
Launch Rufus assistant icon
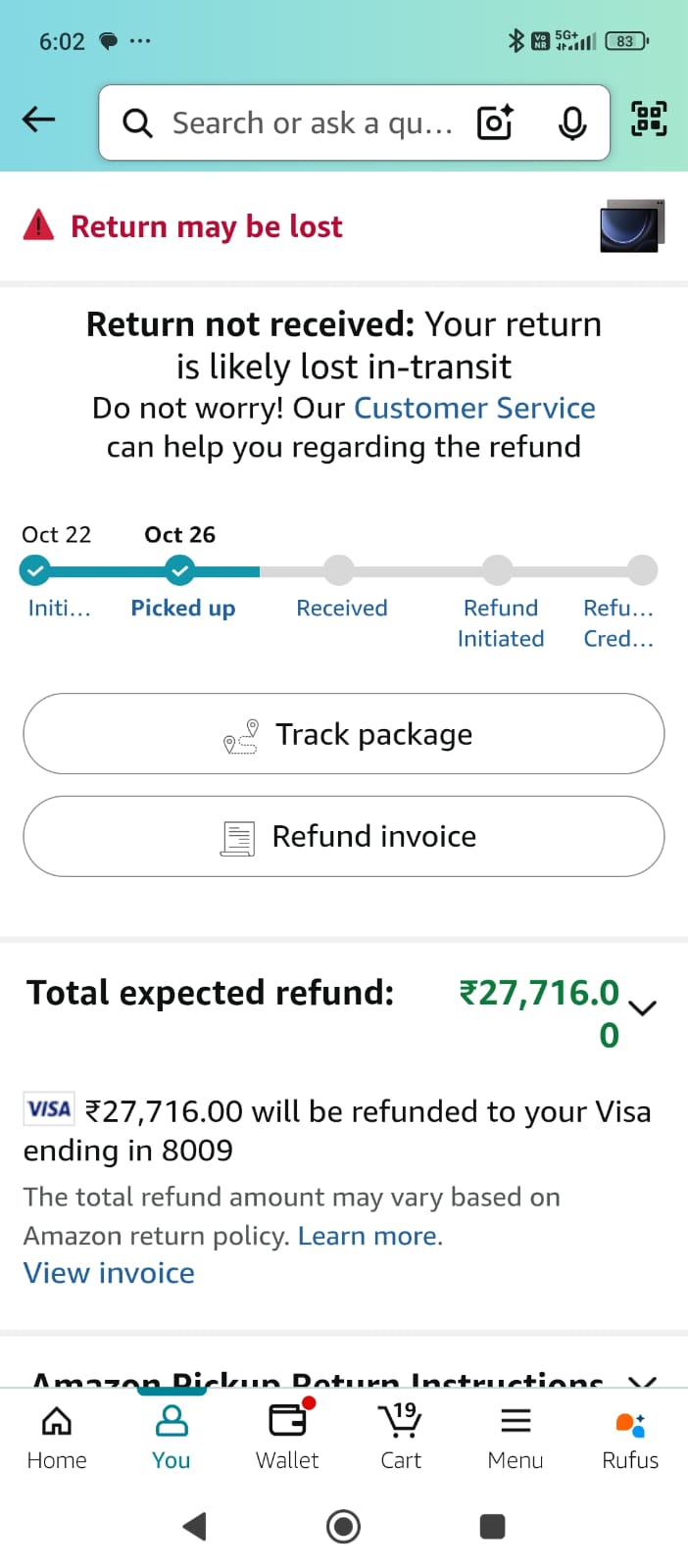tap(630, 1438)
